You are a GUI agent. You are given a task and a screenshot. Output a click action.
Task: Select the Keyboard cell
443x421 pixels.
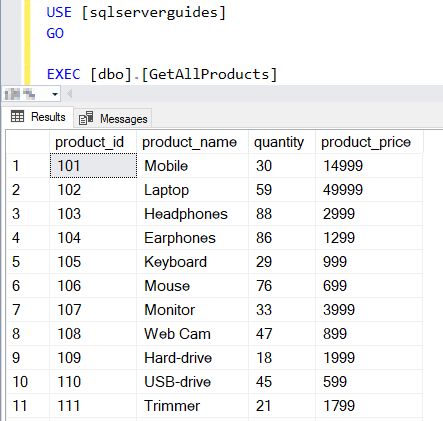192,262
